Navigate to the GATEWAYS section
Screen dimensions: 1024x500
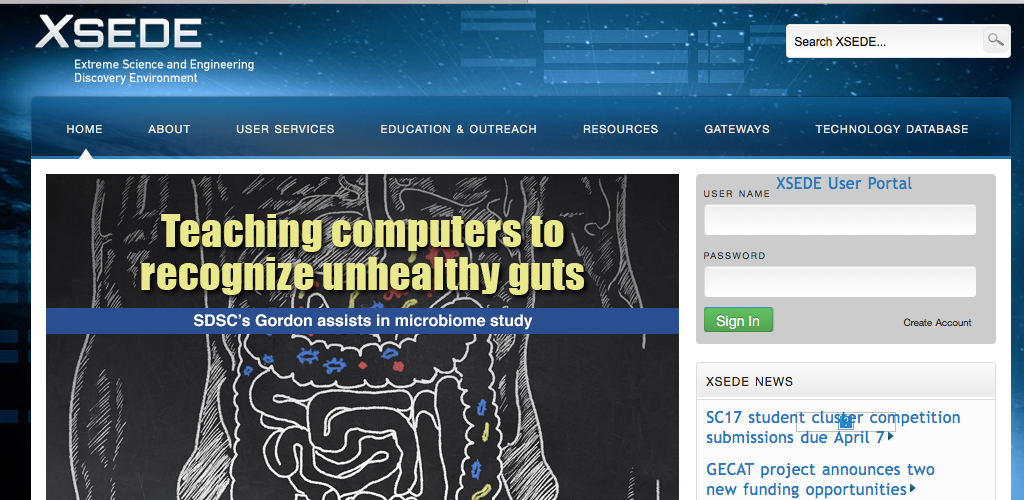coord(737,129)
